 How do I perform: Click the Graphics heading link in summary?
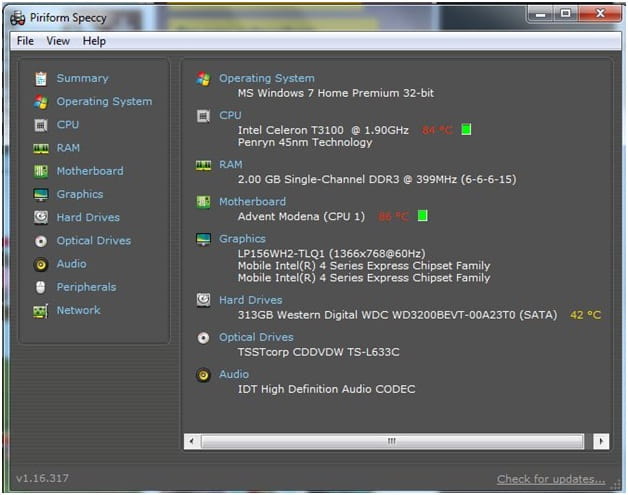(242, 239)
